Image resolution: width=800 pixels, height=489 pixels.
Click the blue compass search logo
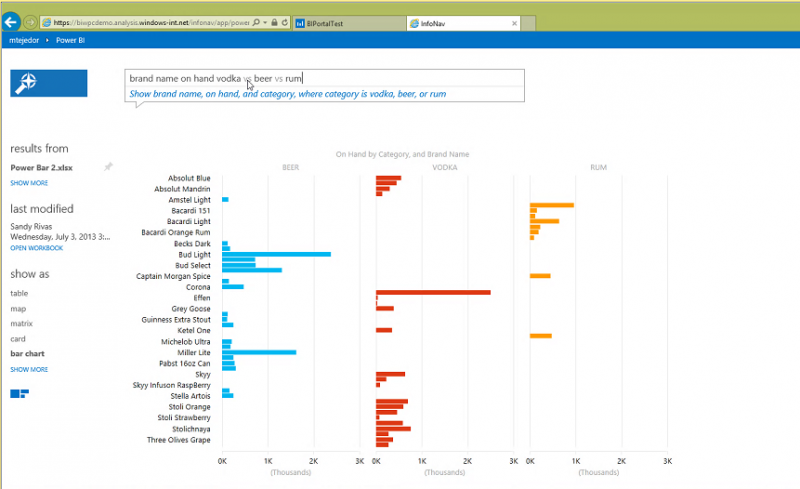(48, 83)
